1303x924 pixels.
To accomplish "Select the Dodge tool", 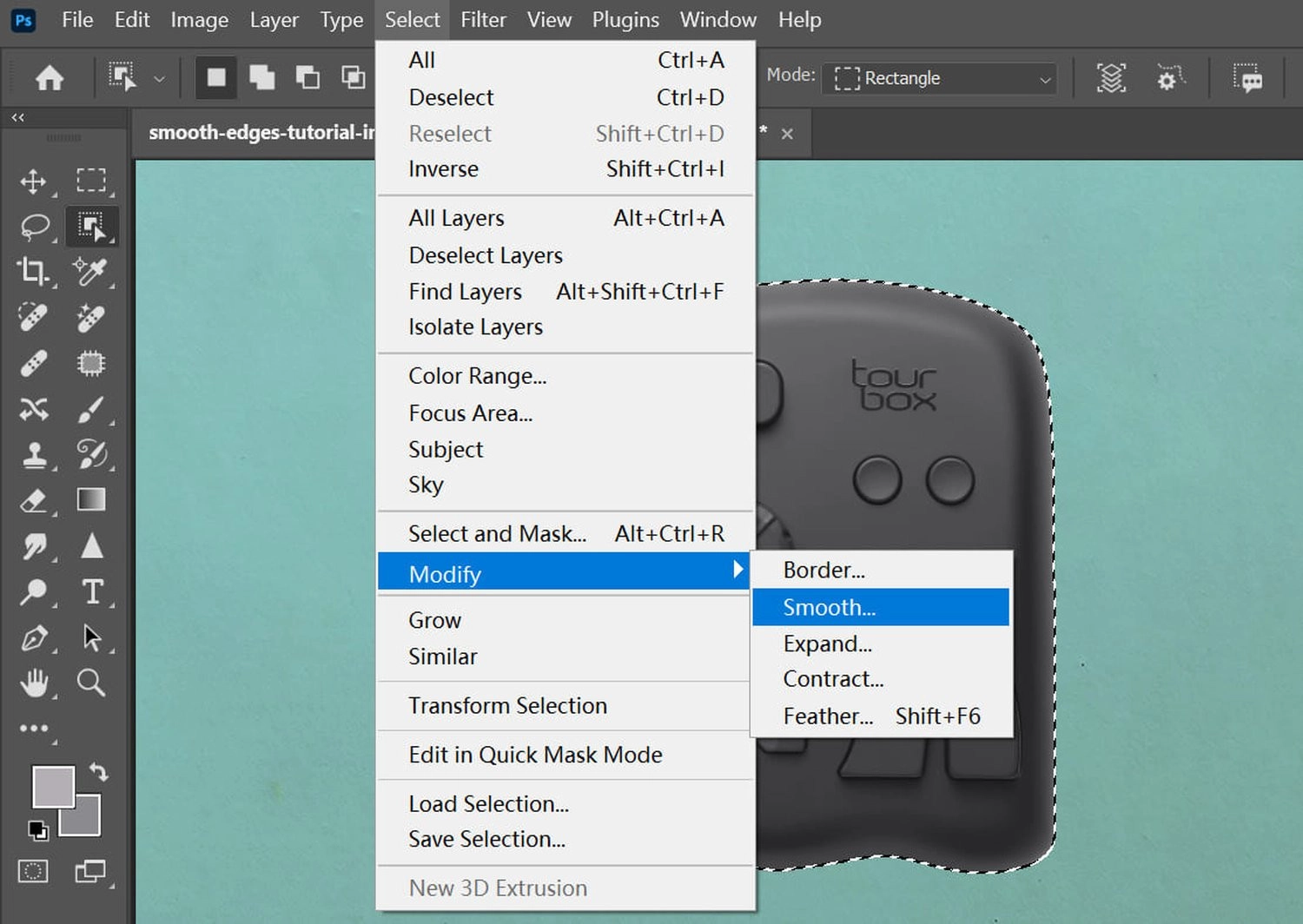I will (34, 592).
